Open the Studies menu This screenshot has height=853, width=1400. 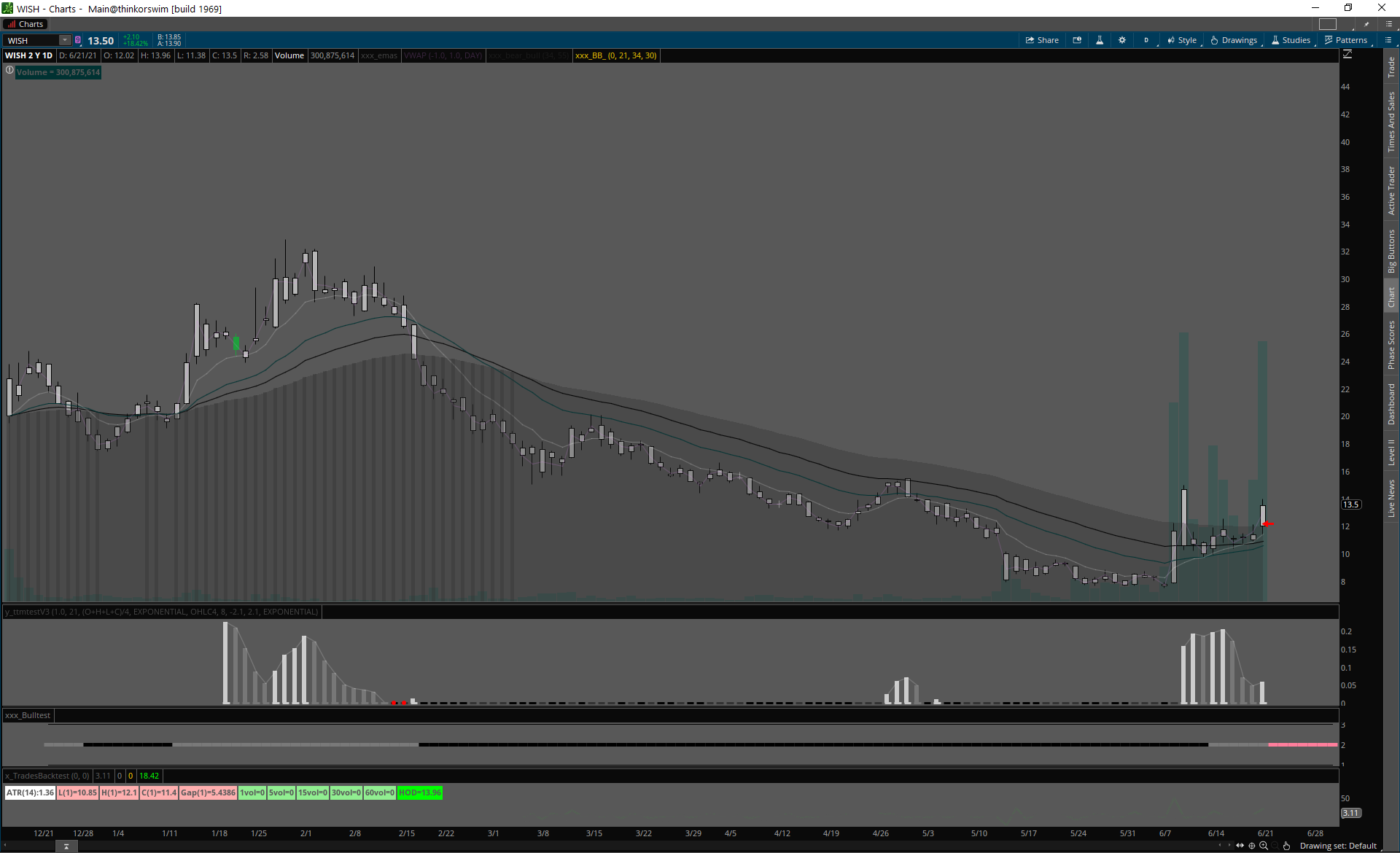1291,40
